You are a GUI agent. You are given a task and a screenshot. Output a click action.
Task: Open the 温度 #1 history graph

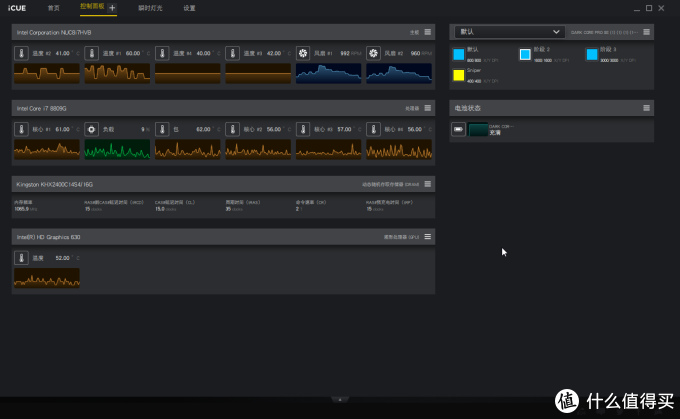pyautogui.click(x=117, y=73)
